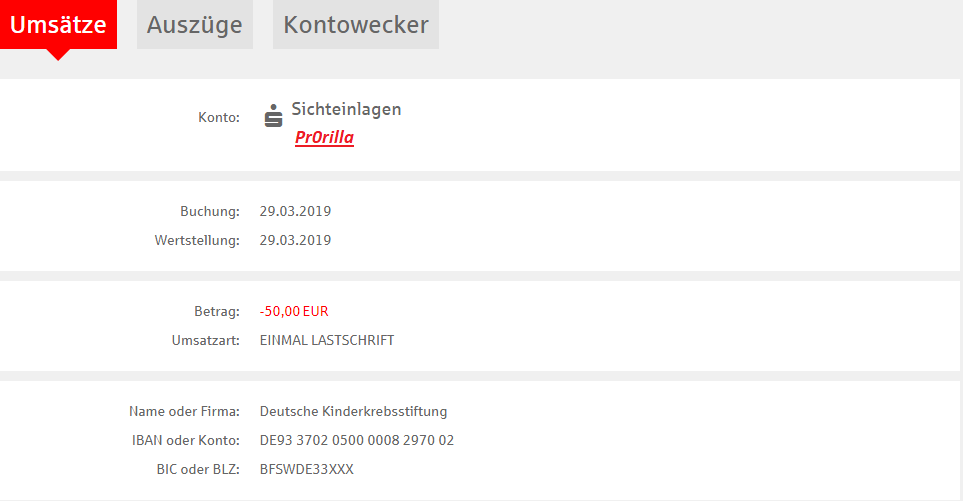Click the BIC oder BLZ label
The image size is (965, 502).
point(198,469)
